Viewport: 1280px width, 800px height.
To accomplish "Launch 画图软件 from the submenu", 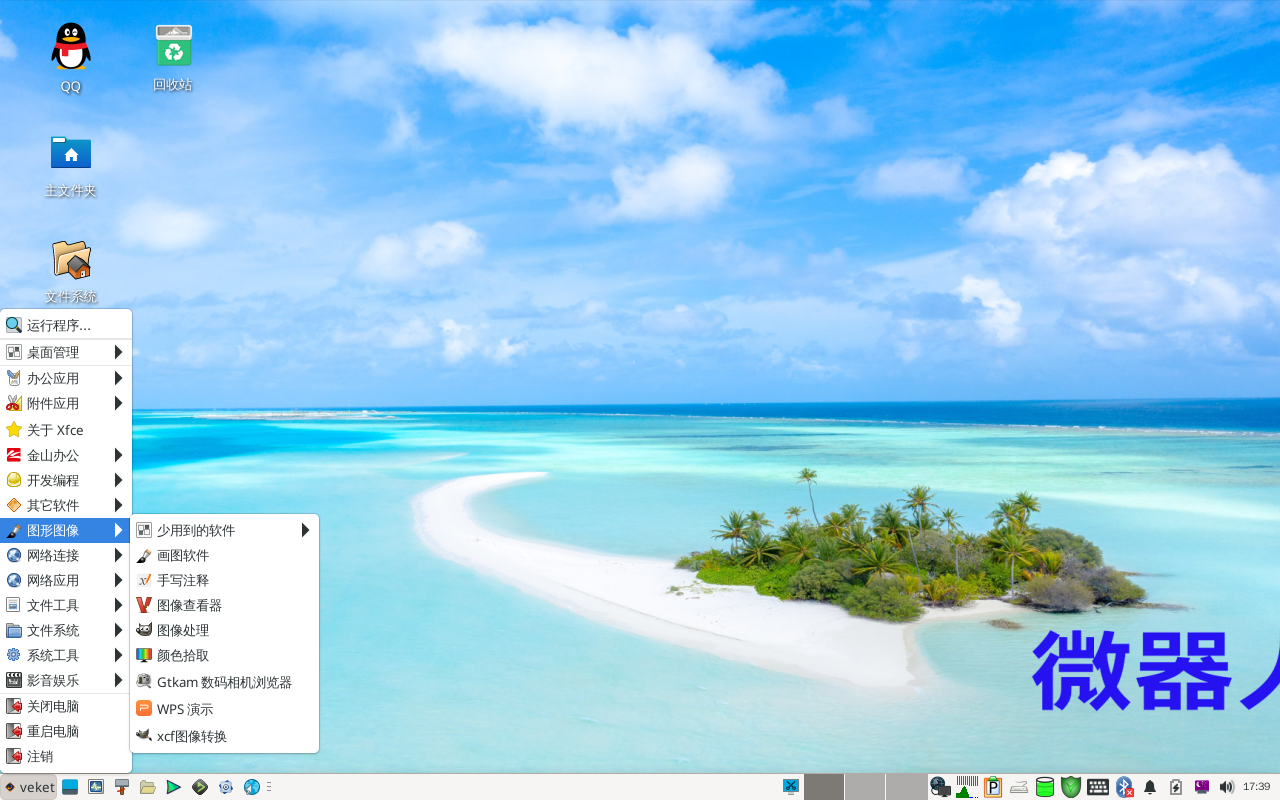I will (x=224, y=555).
